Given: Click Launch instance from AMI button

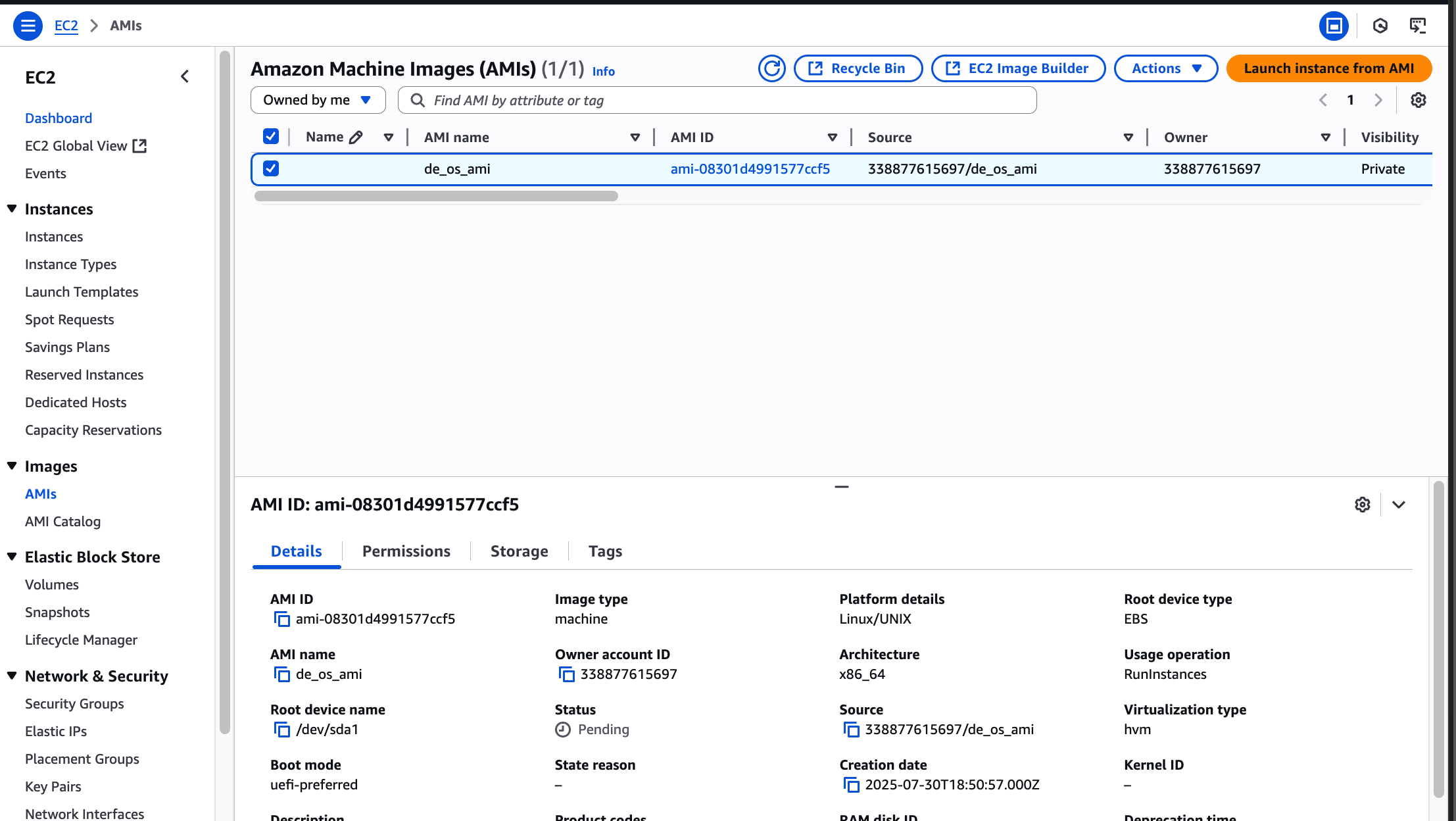Looking at the screenshot, I should (1328, 68).
